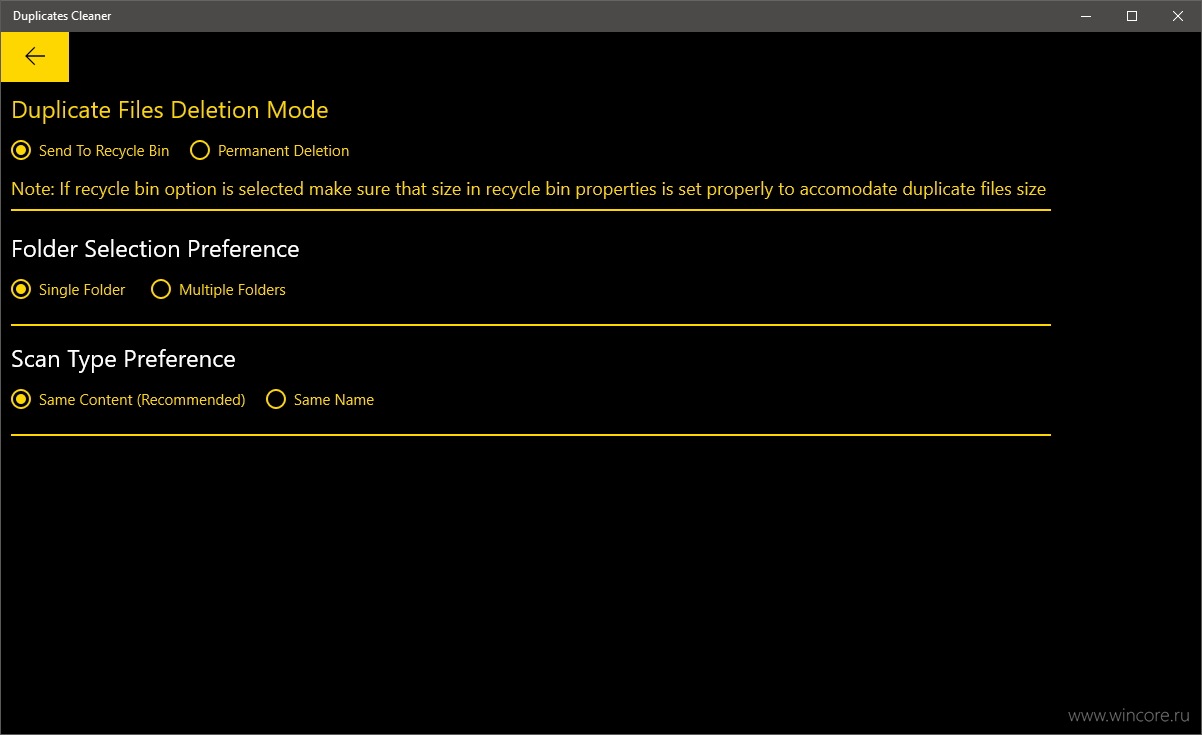Minimize the Duplicates Cleaner window
This screenshot has height=735, width=1202.
1086,16
